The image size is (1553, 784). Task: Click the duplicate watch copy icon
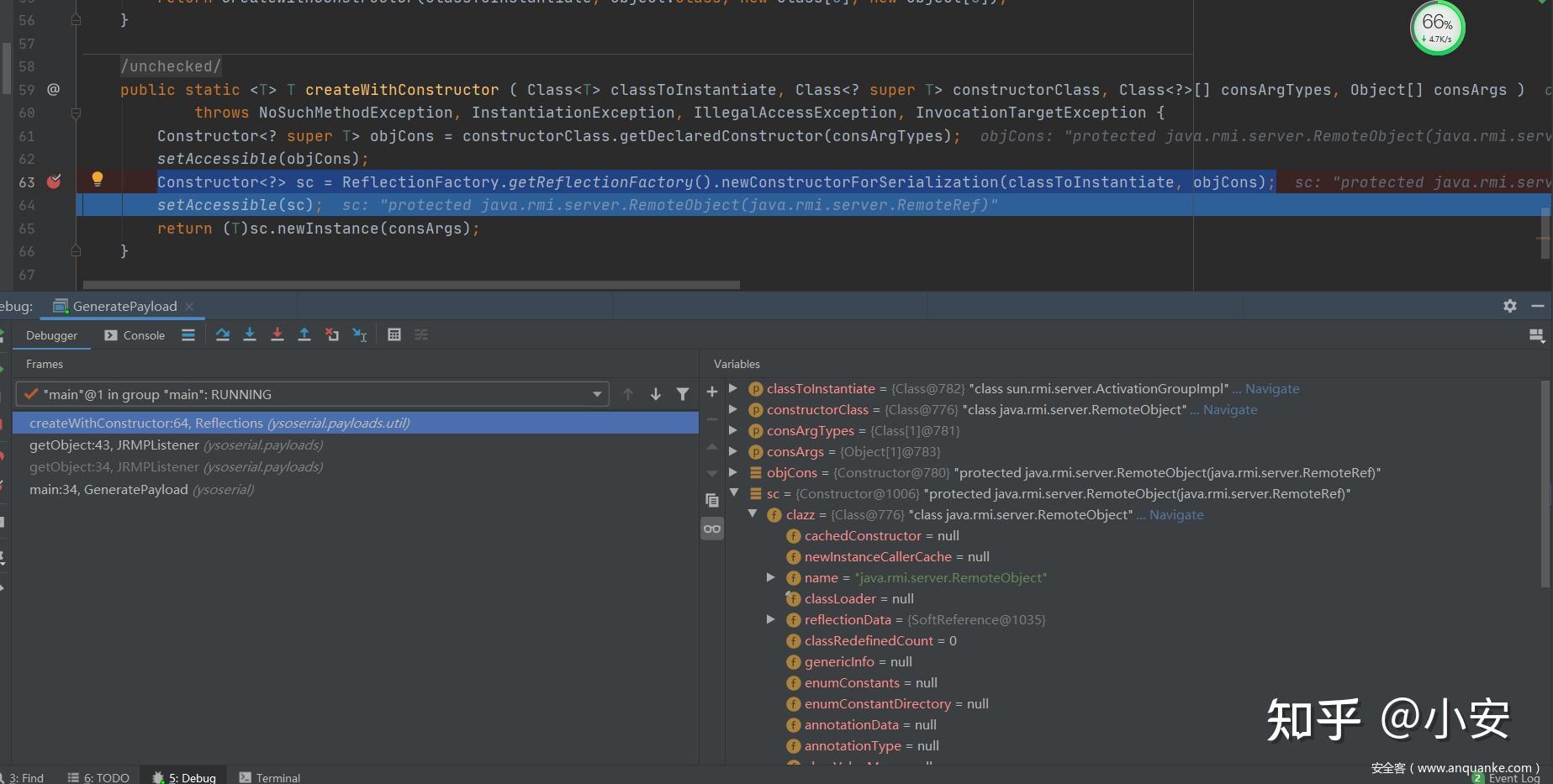coord(712,500)
